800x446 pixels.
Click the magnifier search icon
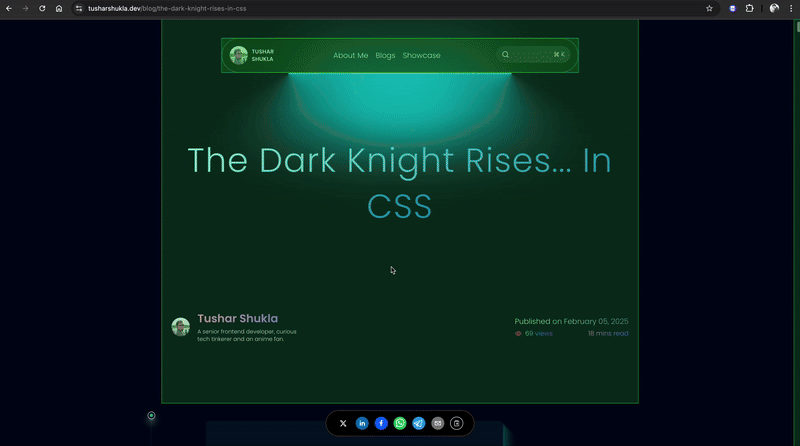pos(505,55)
